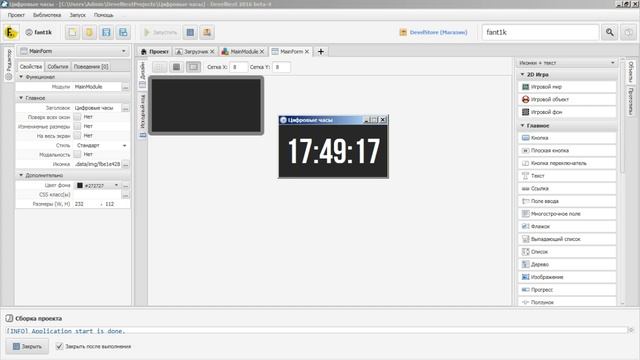The height and width of the screenshot is (360, 640).
Task: Choose the 'Ссылка' link component
Action: tap(567, 189)
